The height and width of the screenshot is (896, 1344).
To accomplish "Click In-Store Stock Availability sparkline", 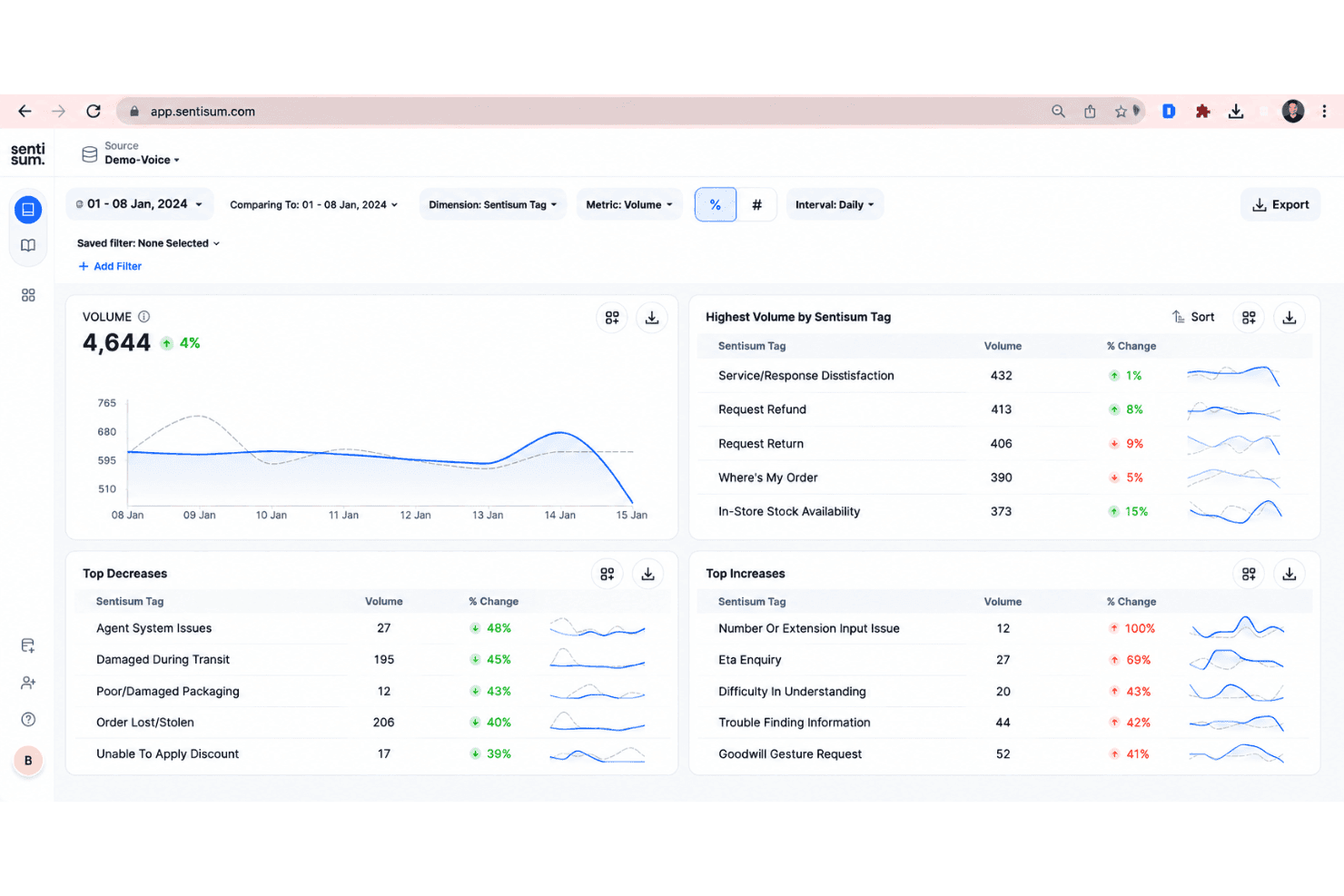I will 1235,512.
